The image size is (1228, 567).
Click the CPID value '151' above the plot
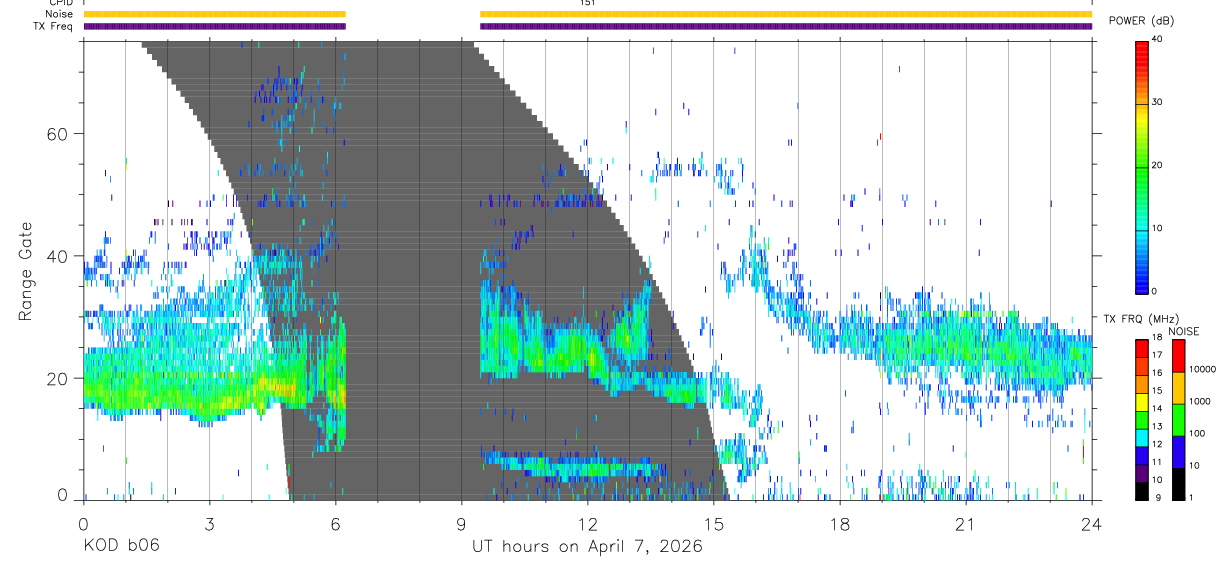[x=588, y=3]
